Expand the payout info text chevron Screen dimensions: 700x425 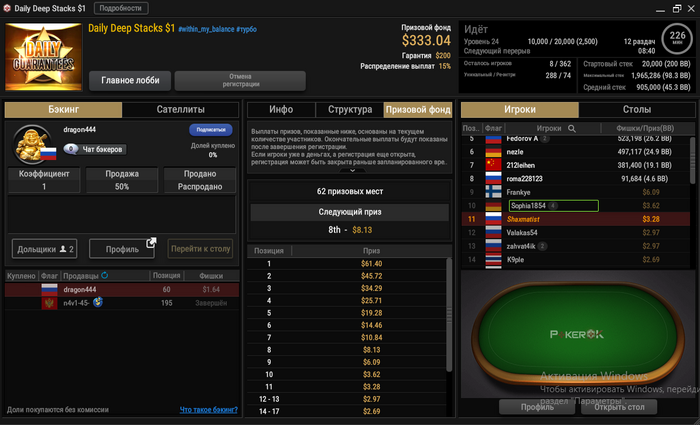coord(352,171)
